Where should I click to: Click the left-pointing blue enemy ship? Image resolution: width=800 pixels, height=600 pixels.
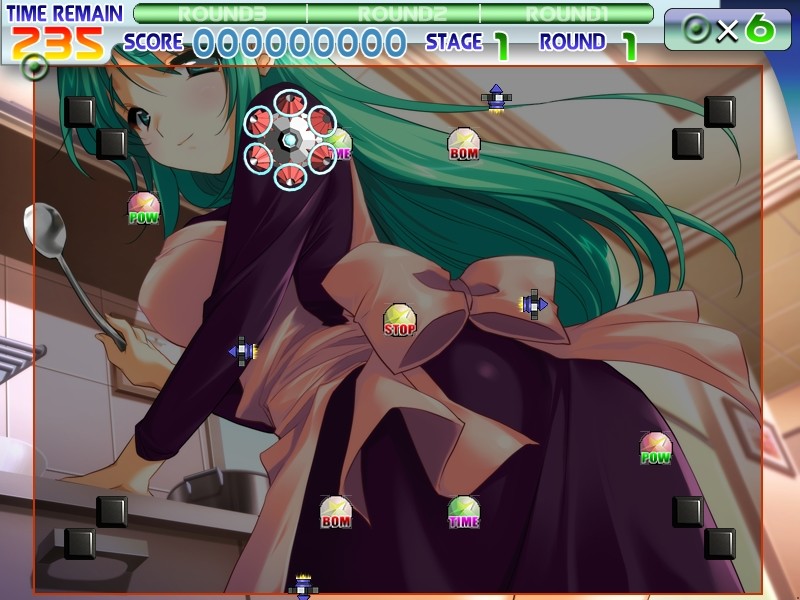click(241, 351)
